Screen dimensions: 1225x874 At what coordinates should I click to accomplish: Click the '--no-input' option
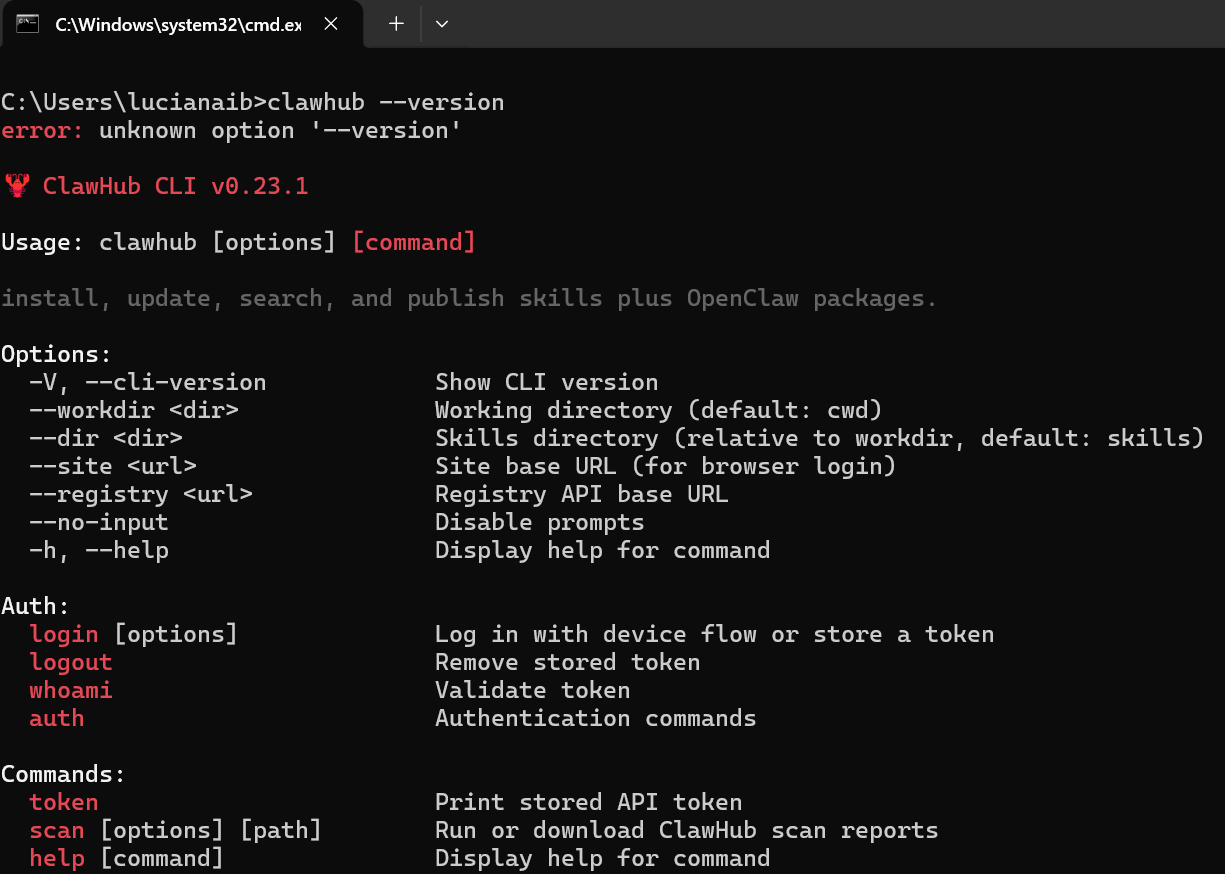(99, 522)
